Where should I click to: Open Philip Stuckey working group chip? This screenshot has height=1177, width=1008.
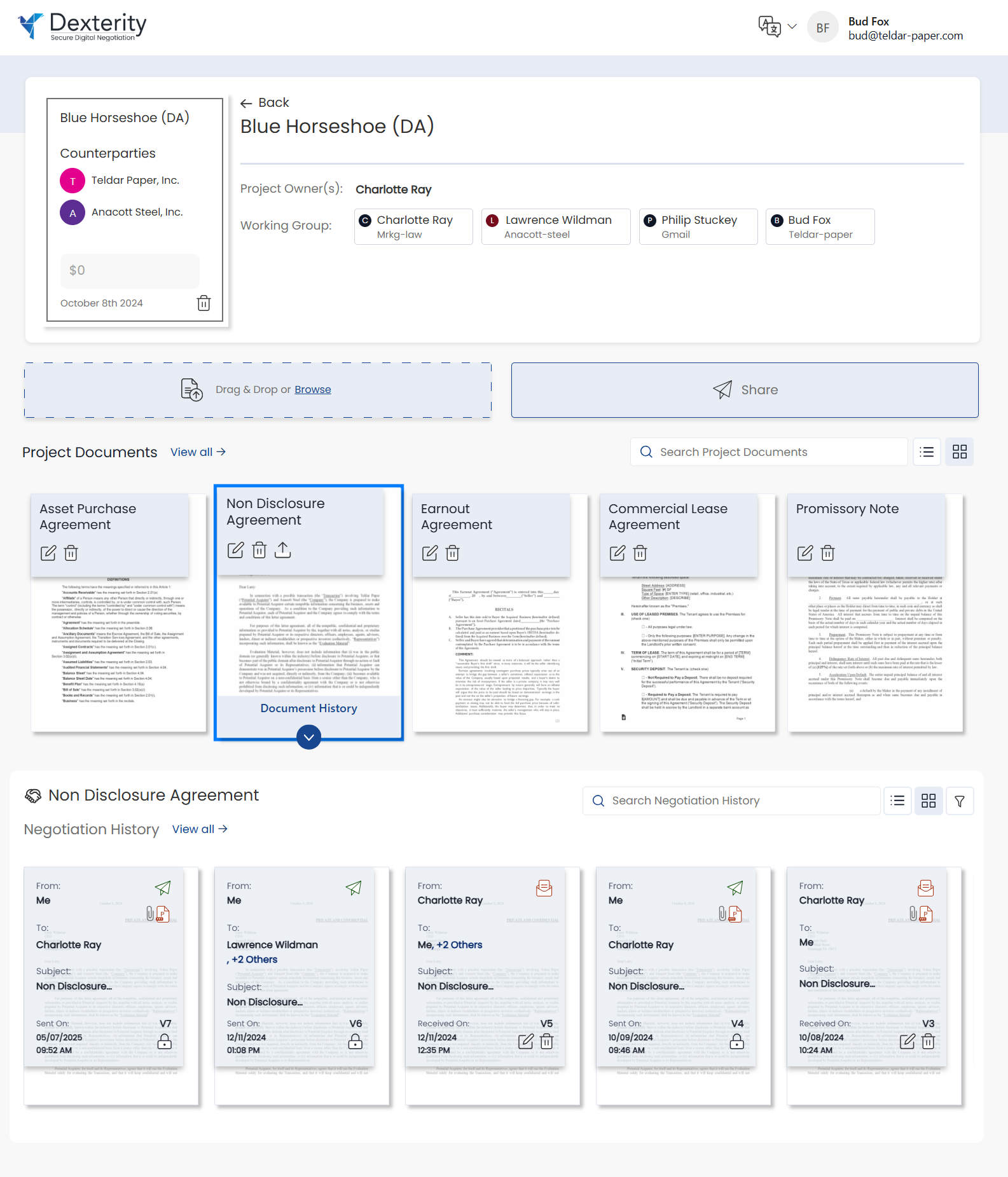click(698, 226)
